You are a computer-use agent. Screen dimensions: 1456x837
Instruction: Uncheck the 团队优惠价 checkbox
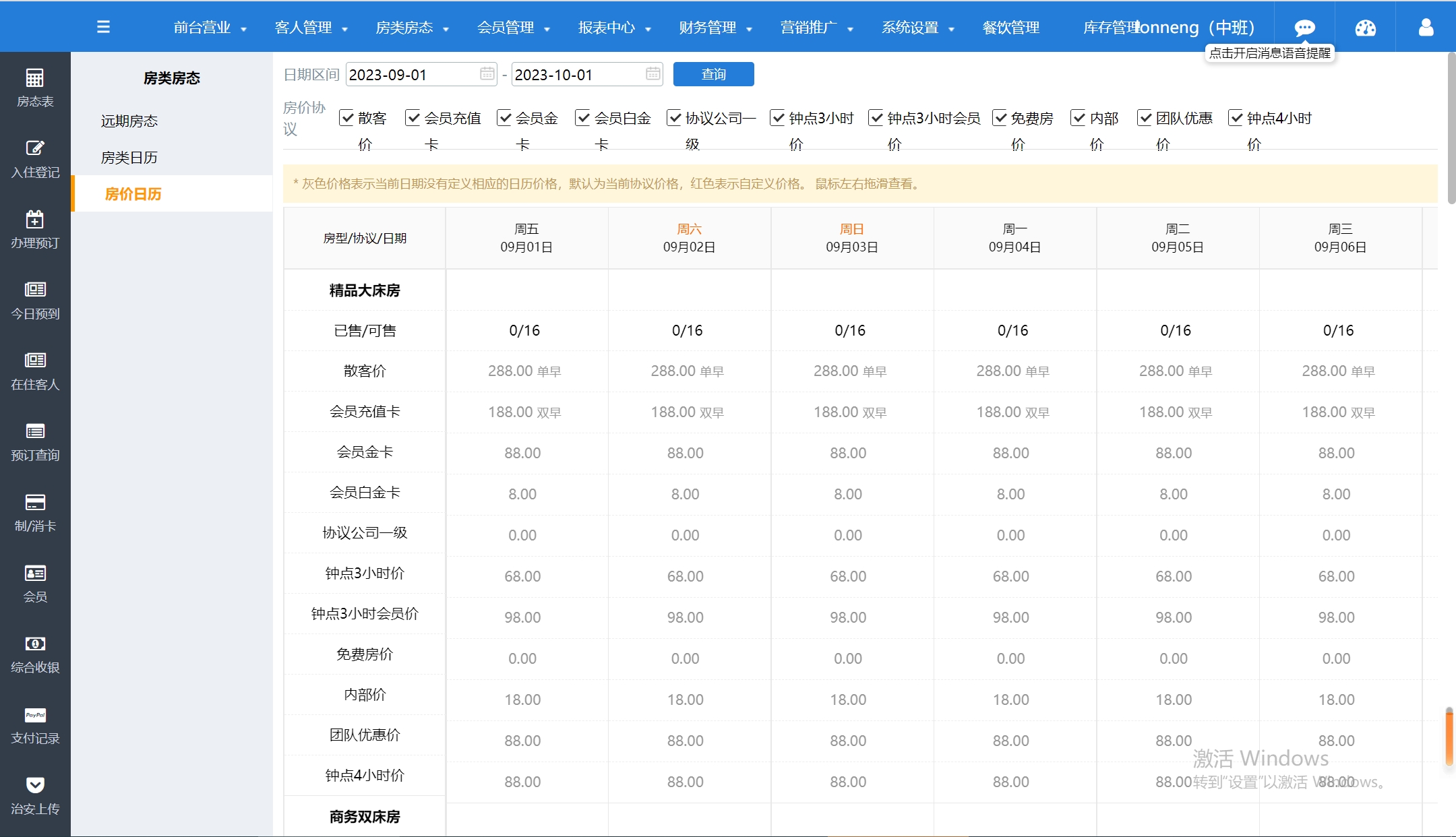(1145, 118)
